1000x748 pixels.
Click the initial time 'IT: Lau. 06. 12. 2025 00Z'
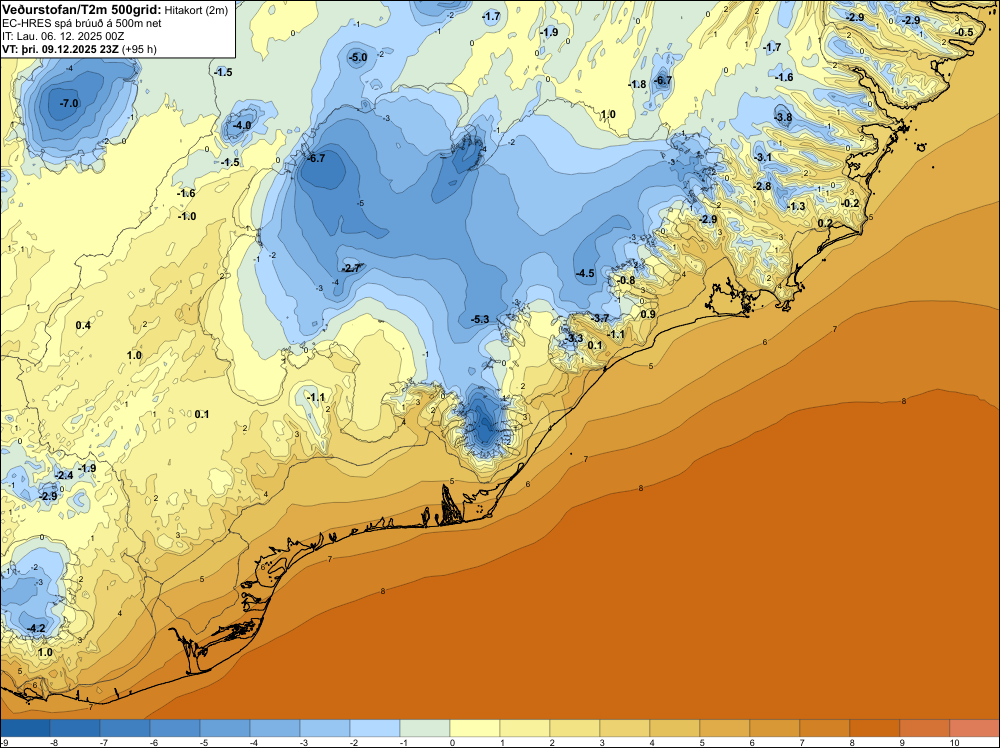(x=63, y=36)
